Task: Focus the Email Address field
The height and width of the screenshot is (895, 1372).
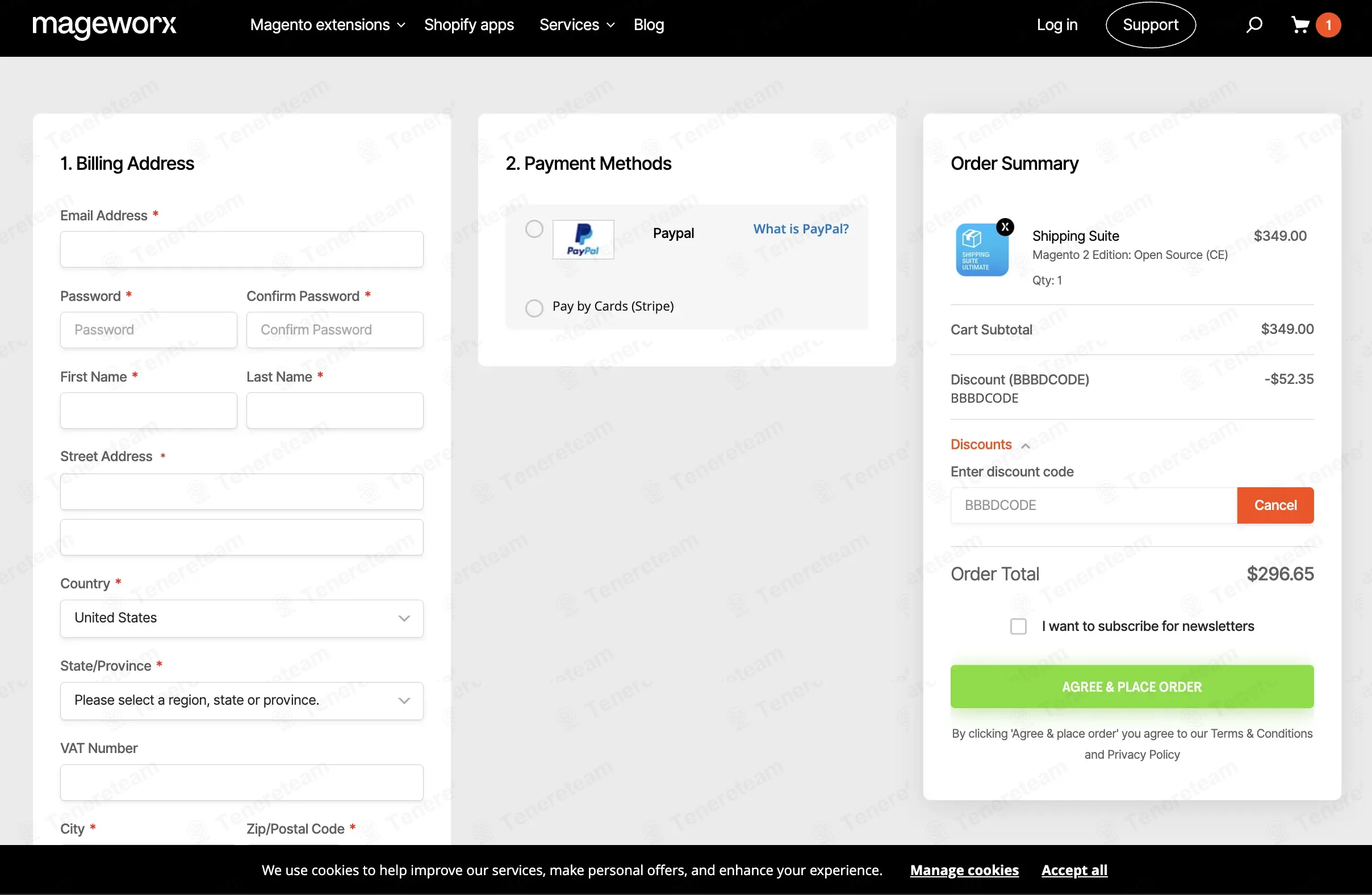Action: (x=241, y=249)
